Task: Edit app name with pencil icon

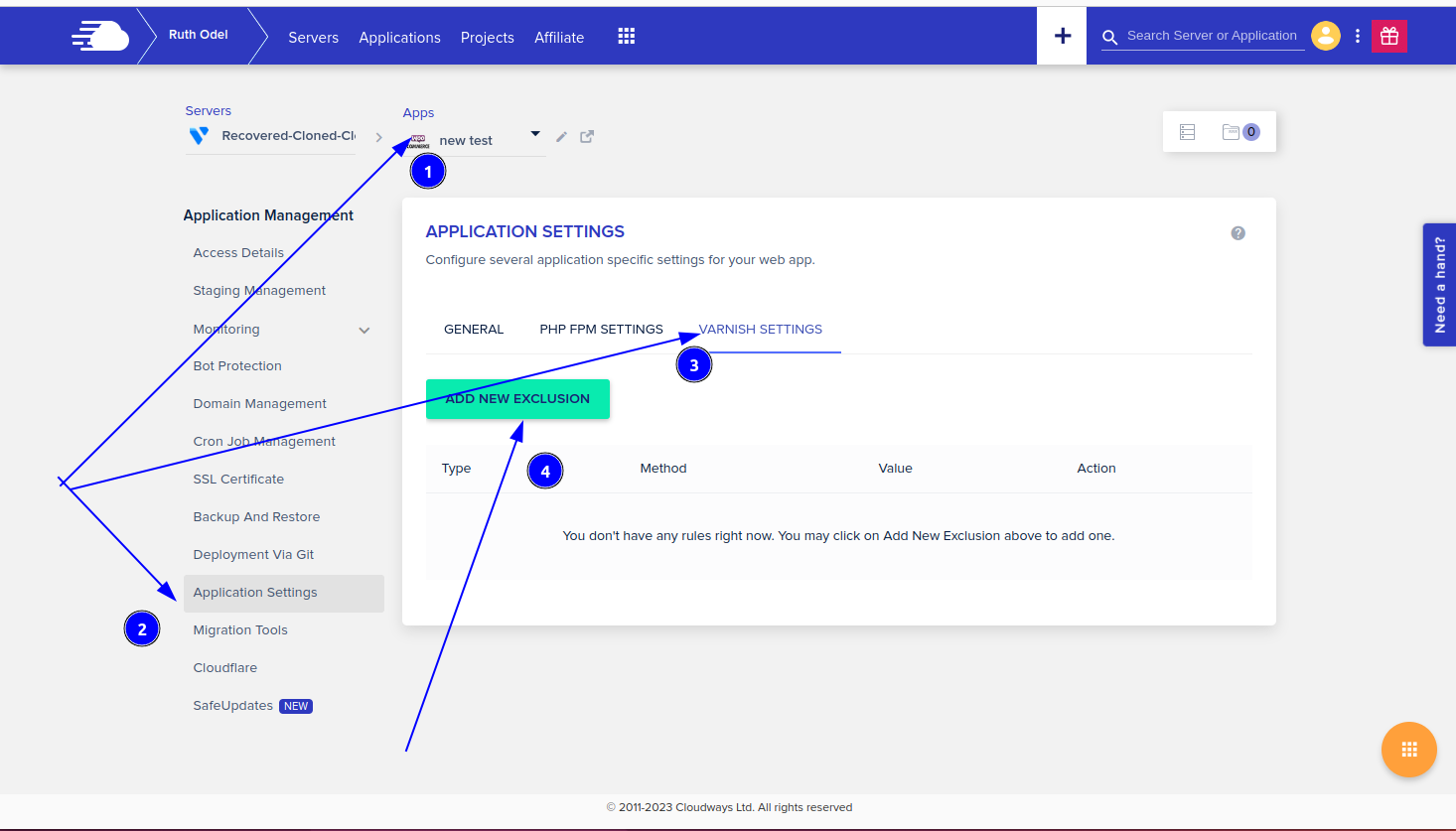Action: [x=561, y=137]
